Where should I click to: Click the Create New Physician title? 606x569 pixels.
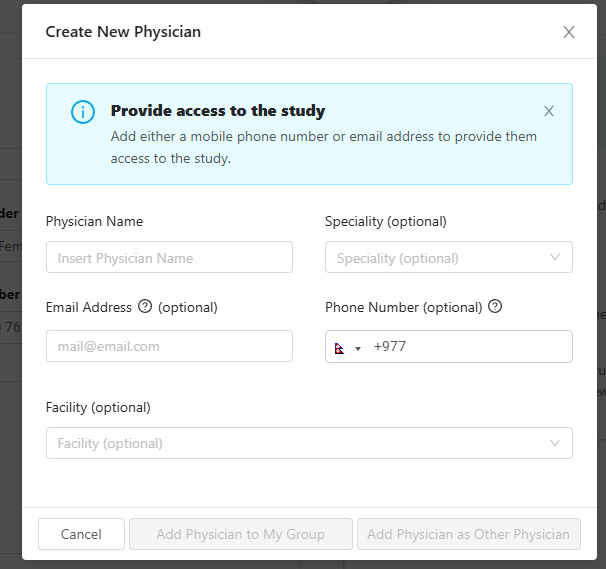click(x=123, y=32)
